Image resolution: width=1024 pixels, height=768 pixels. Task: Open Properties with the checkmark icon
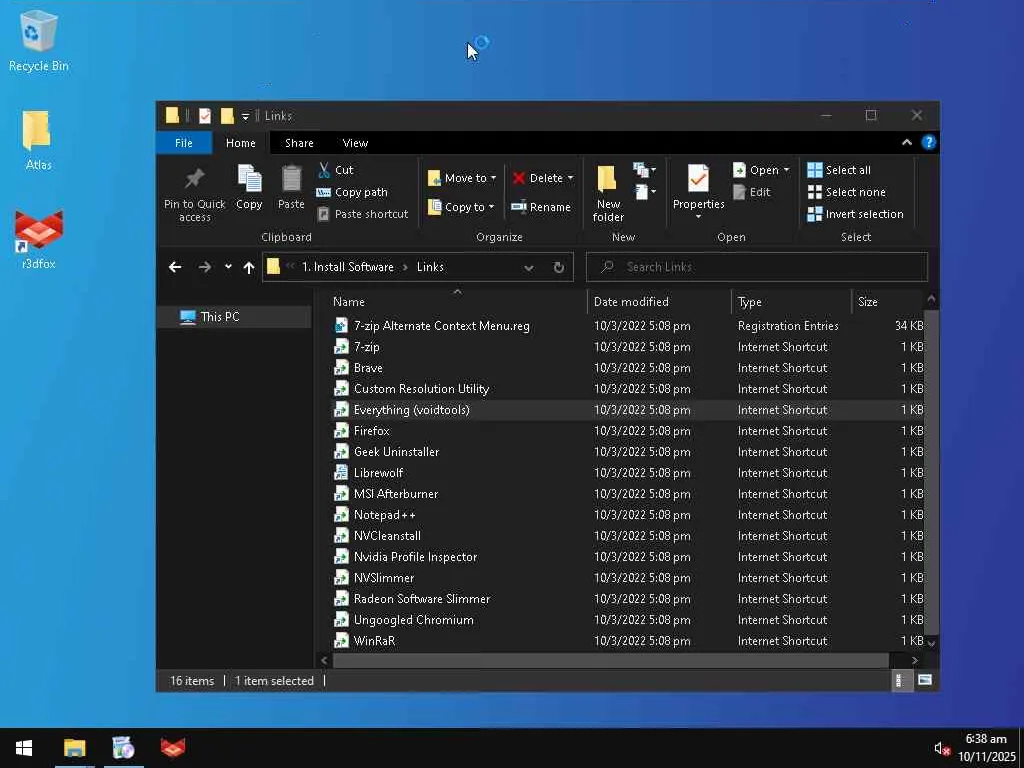pyautogui.click(x=698, y=178)
